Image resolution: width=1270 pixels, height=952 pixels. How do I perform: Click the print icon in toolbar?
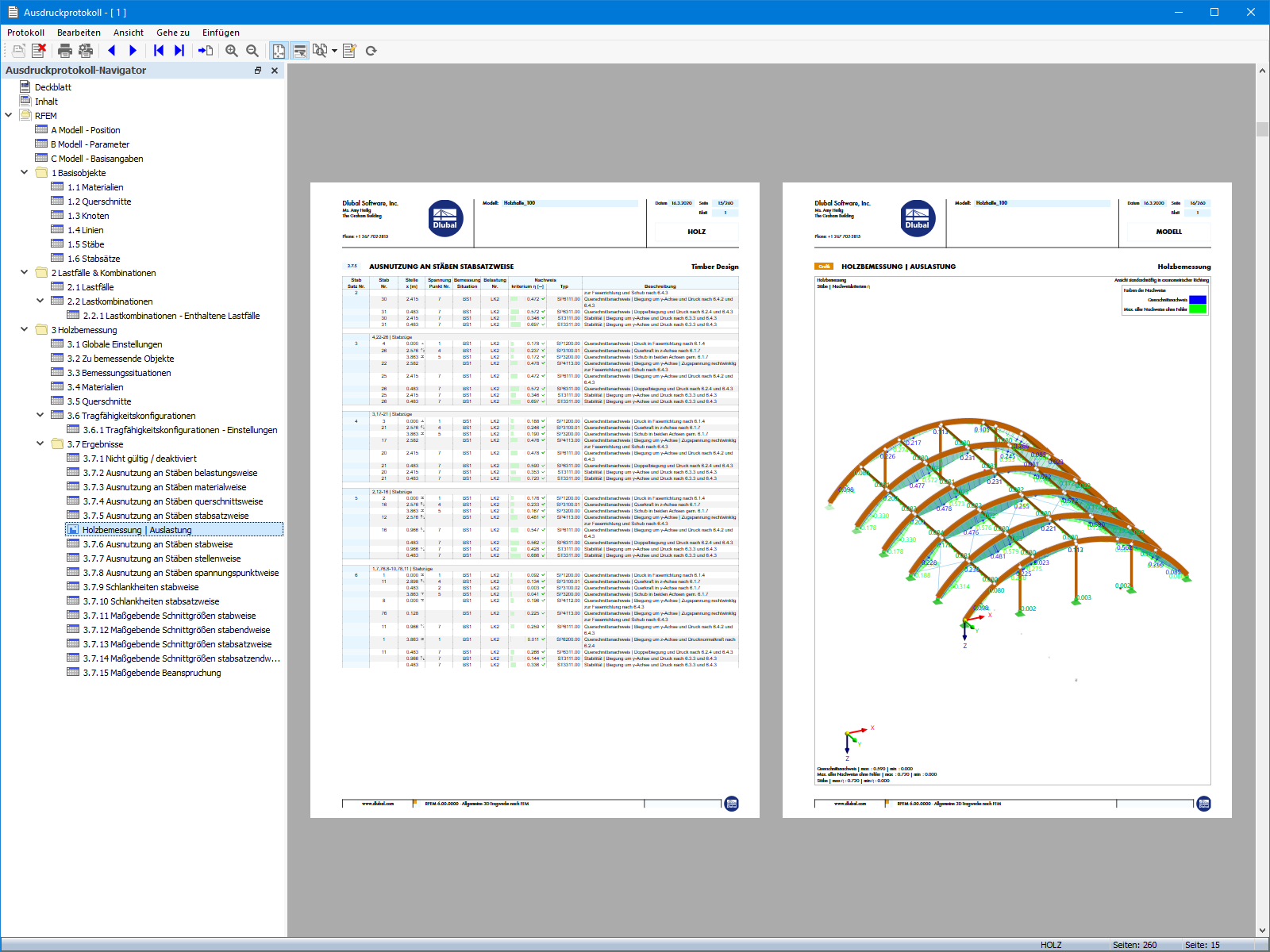65,51
